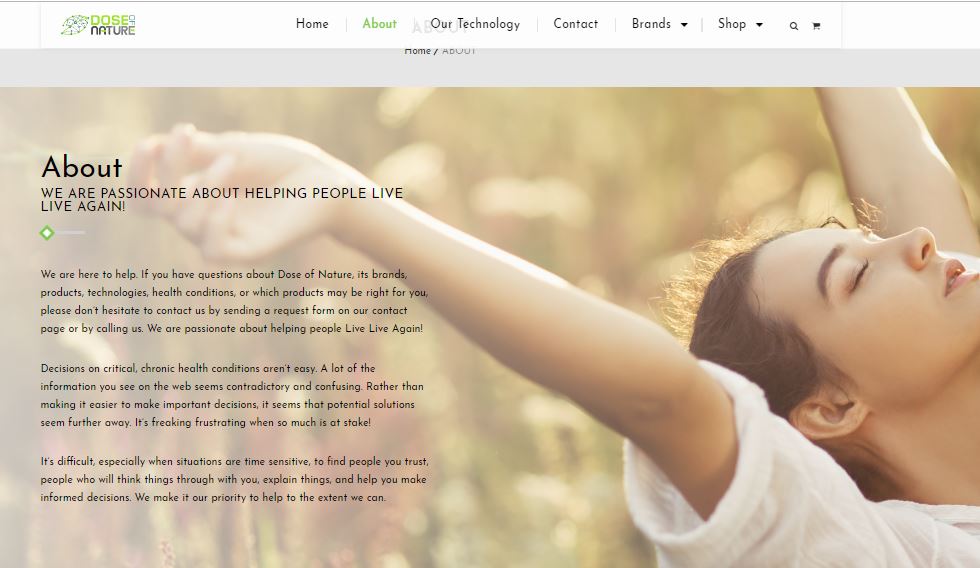This screenshot has width=980, height=568.
Task: Open the Our Technology page
Action: click(475, 24)
